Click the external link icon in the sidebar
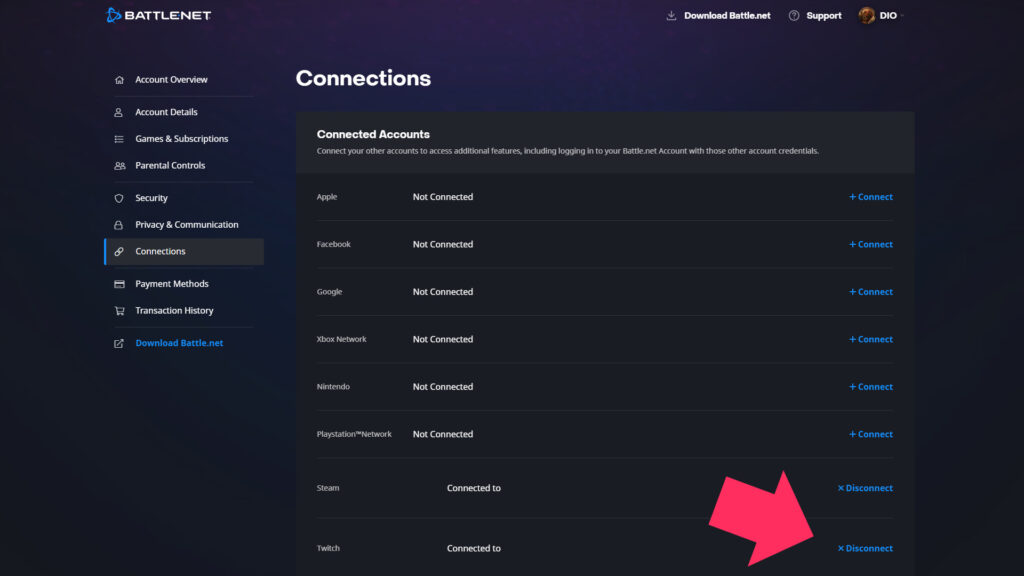Image resolution: width=1024 pixels, height=576 pixels. click(119, 344)
